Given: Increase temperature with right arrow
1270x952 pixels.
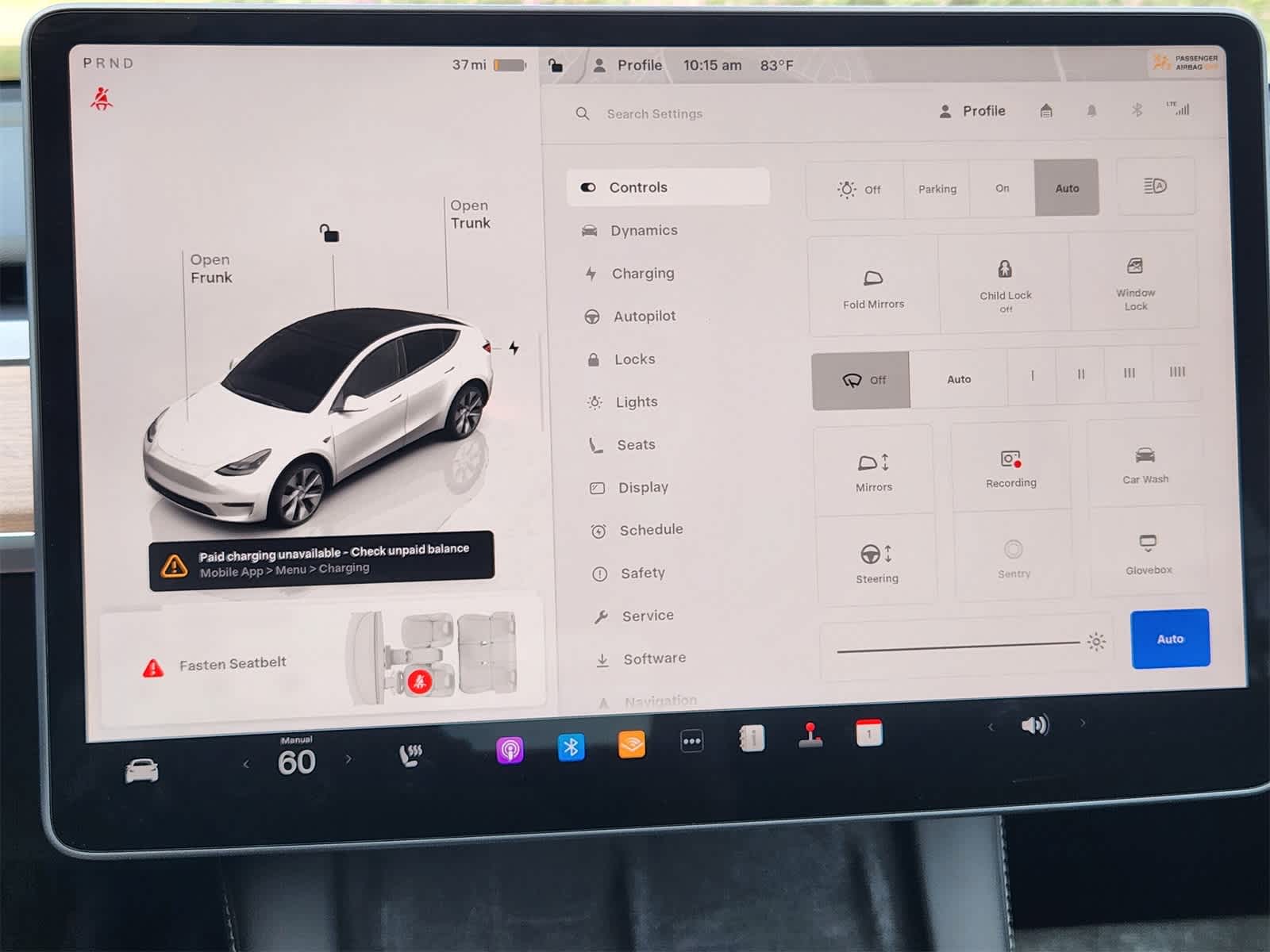Looking at the screenshot, I should (x=348, y=759).
